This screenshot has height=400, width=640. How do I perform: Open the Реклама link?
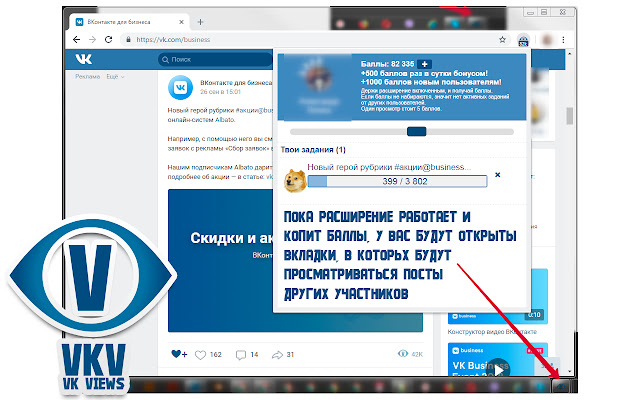87,76
